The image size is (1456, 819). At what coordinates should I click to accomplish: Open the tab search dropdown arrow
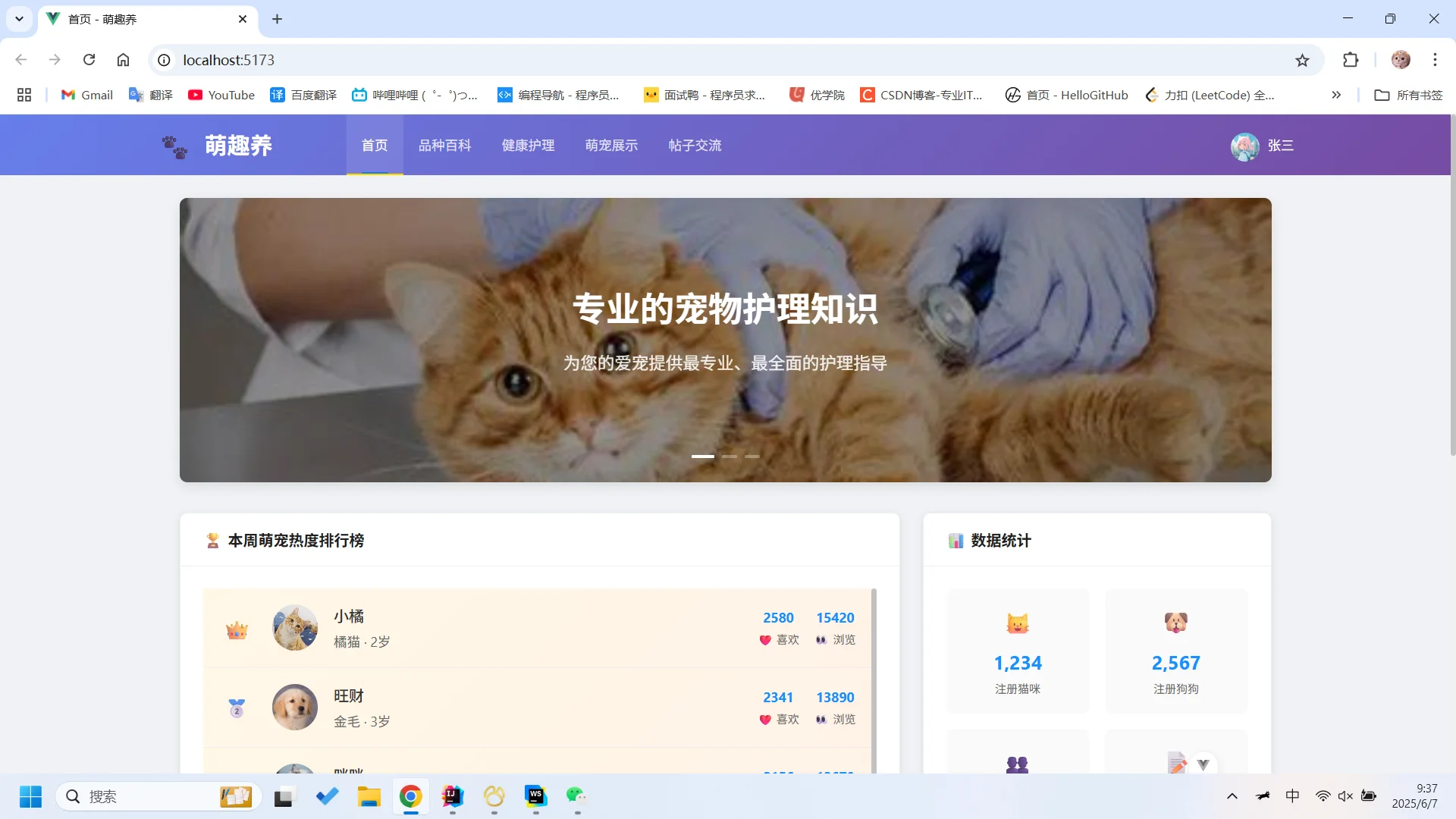click(19, 18)
